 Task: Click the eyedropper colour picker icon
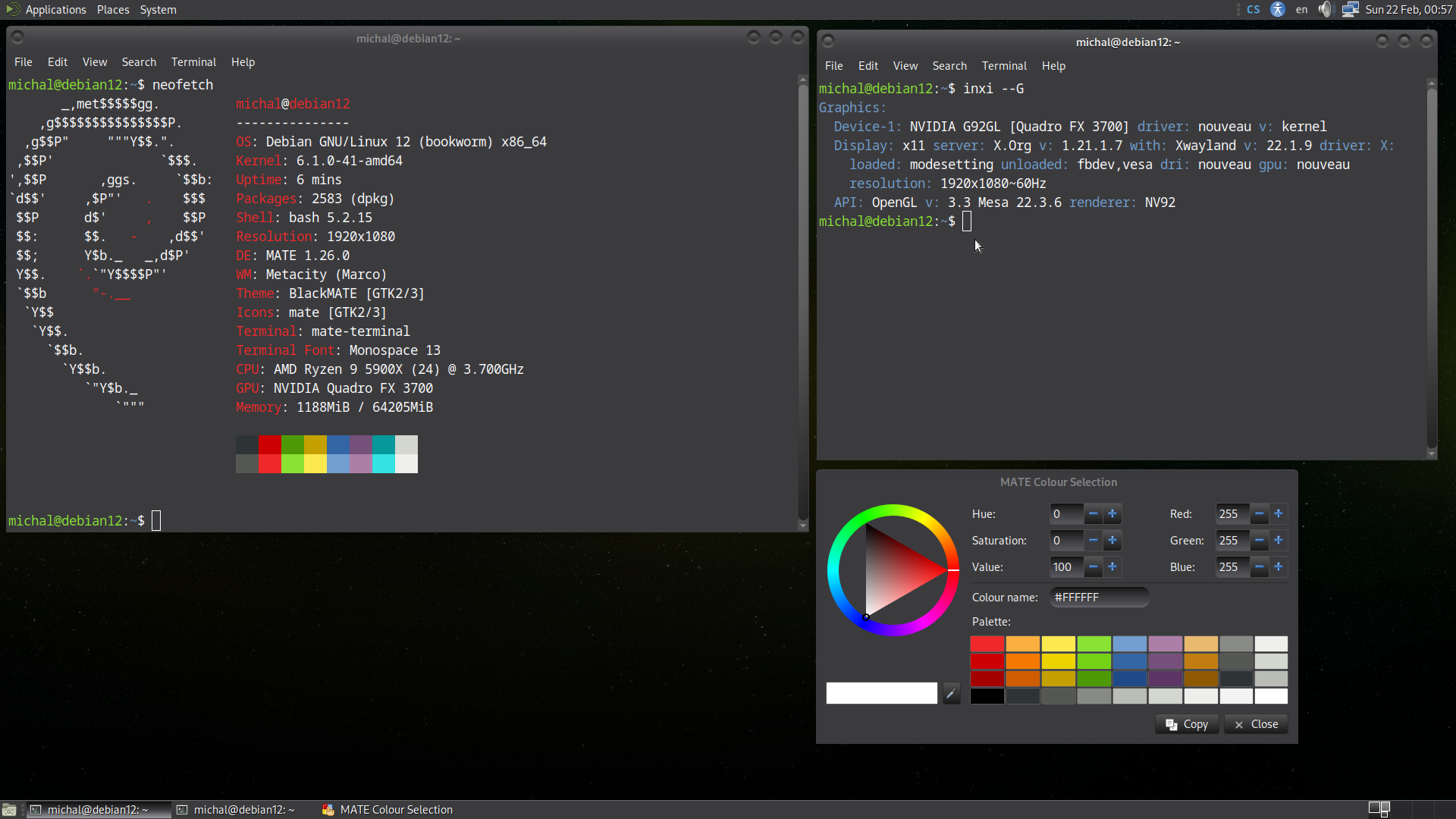point(951,693)
